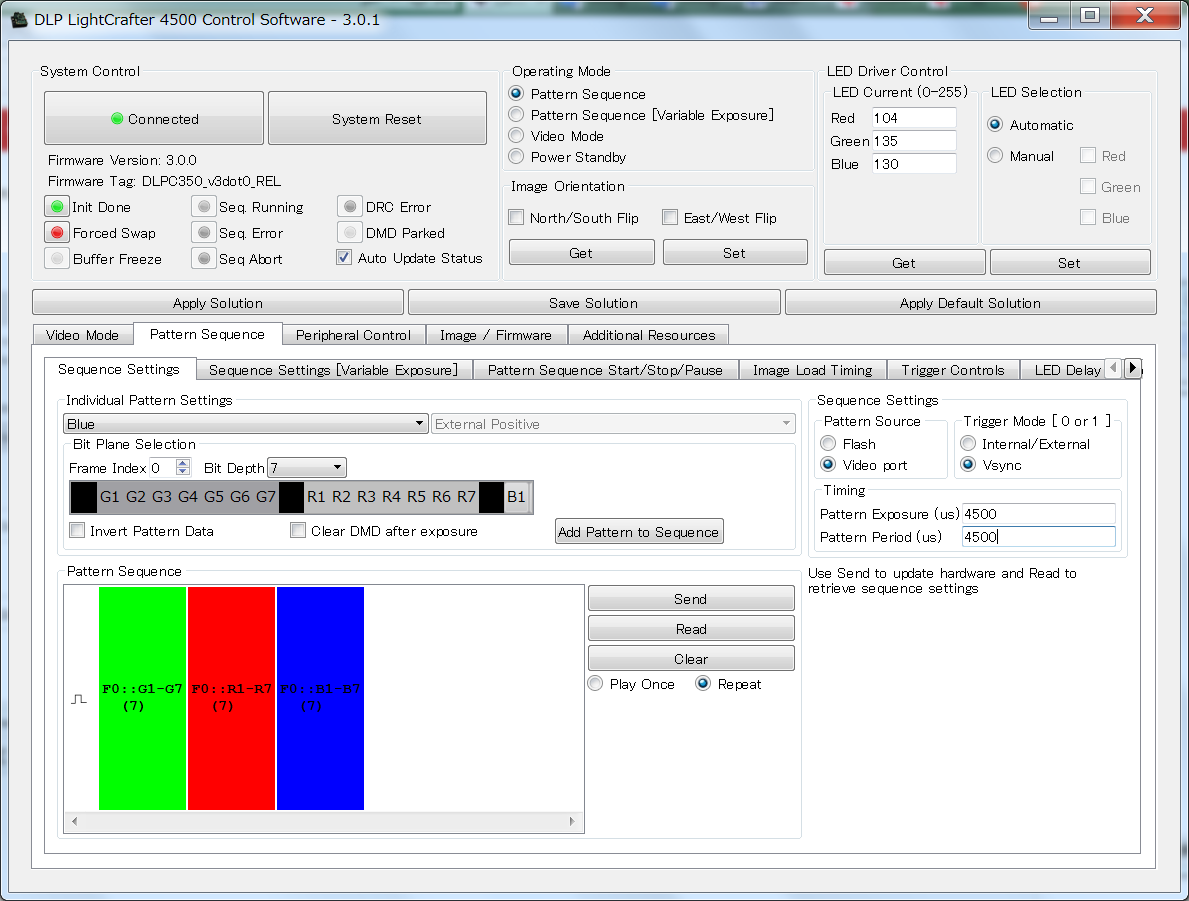Enable East/West Flip checkbox

pyautogui.click(x=670, y=218)
